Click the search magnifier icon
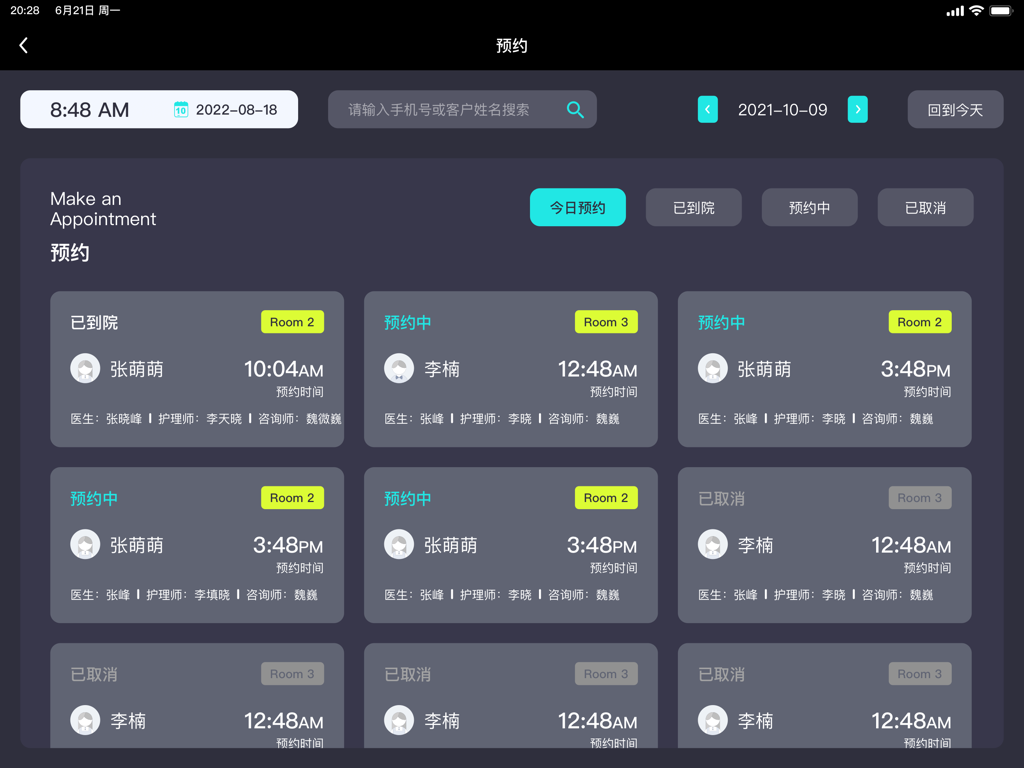1024x768 pixels. tap(575, 109)
